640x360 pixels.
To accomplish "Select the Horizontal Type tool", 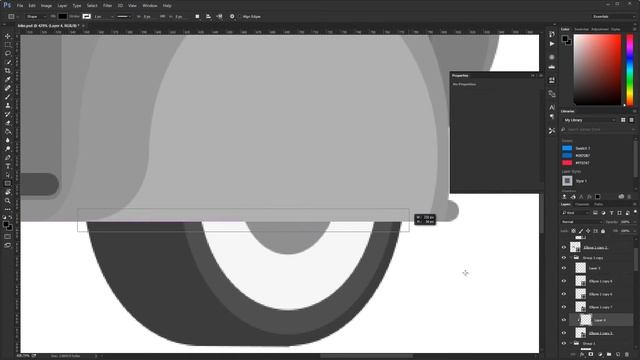I will [8, 166].
